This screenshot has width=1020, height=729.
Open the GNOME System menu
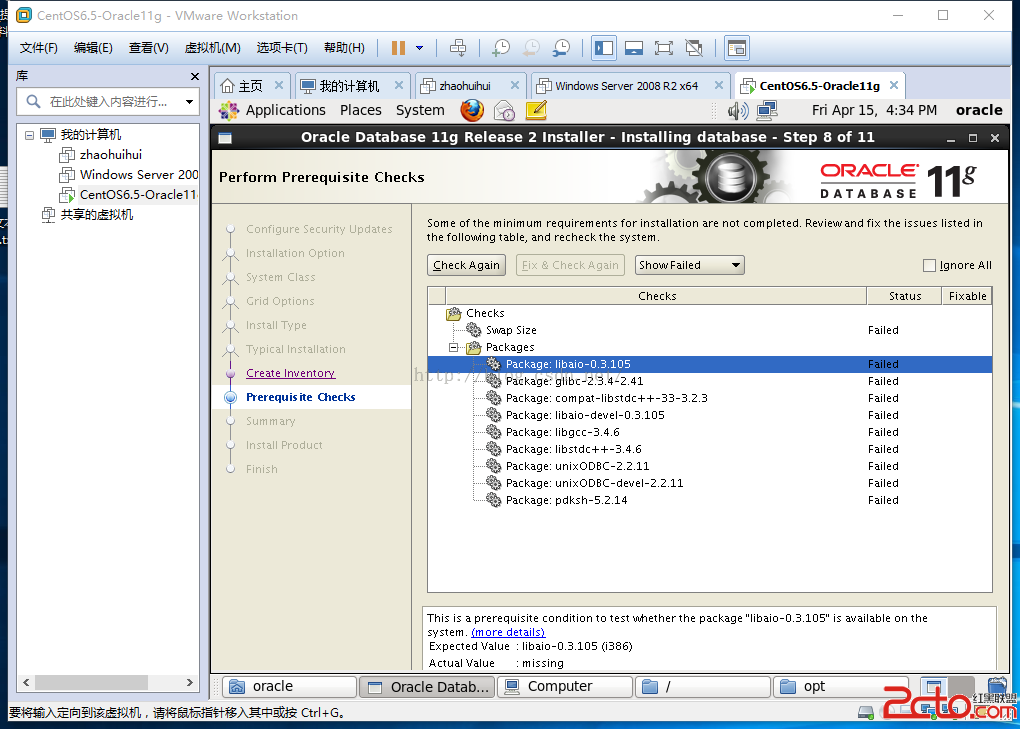420,111
